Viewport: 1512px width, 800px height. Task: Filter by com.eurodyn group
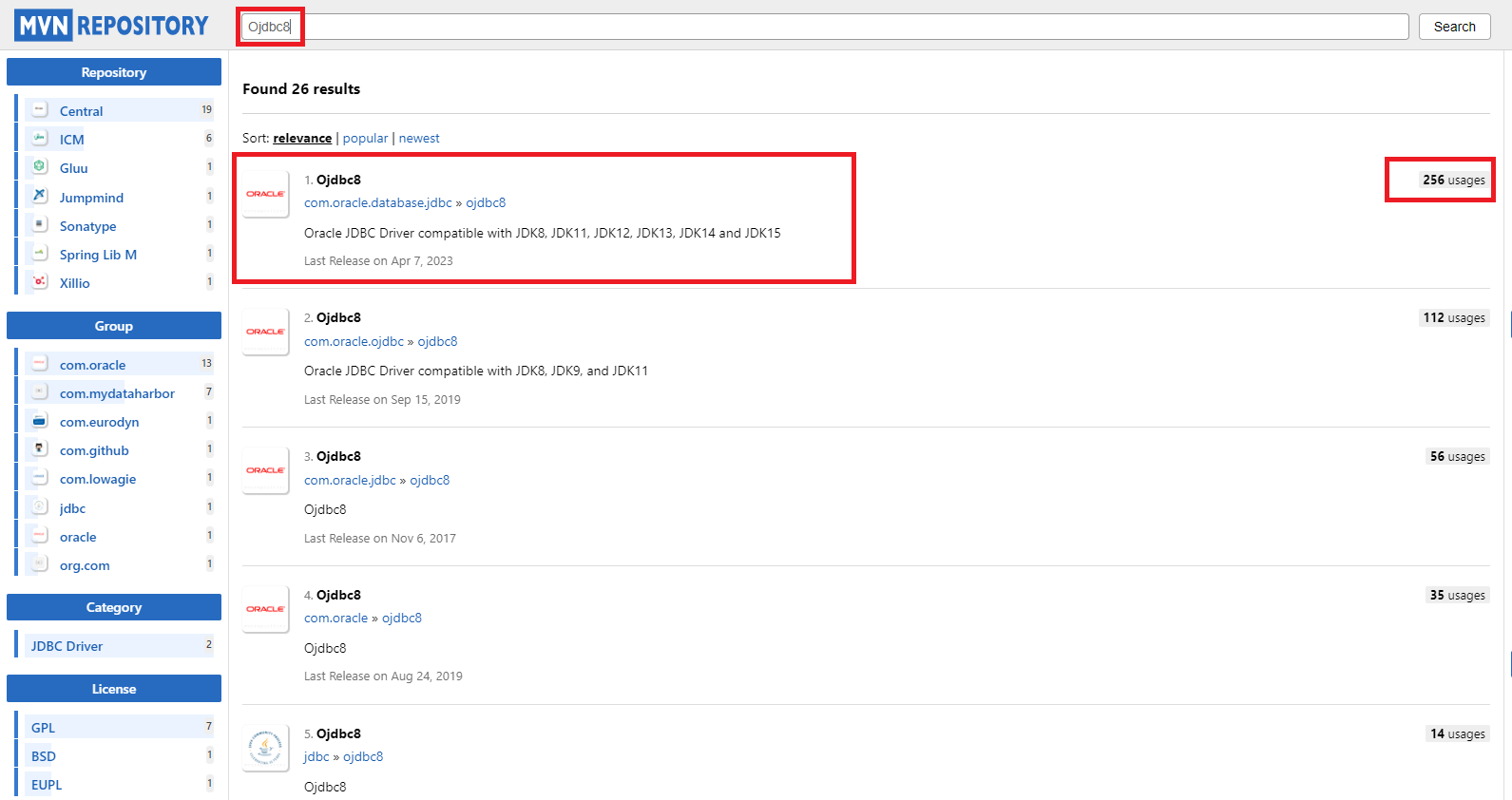point(99,422)
